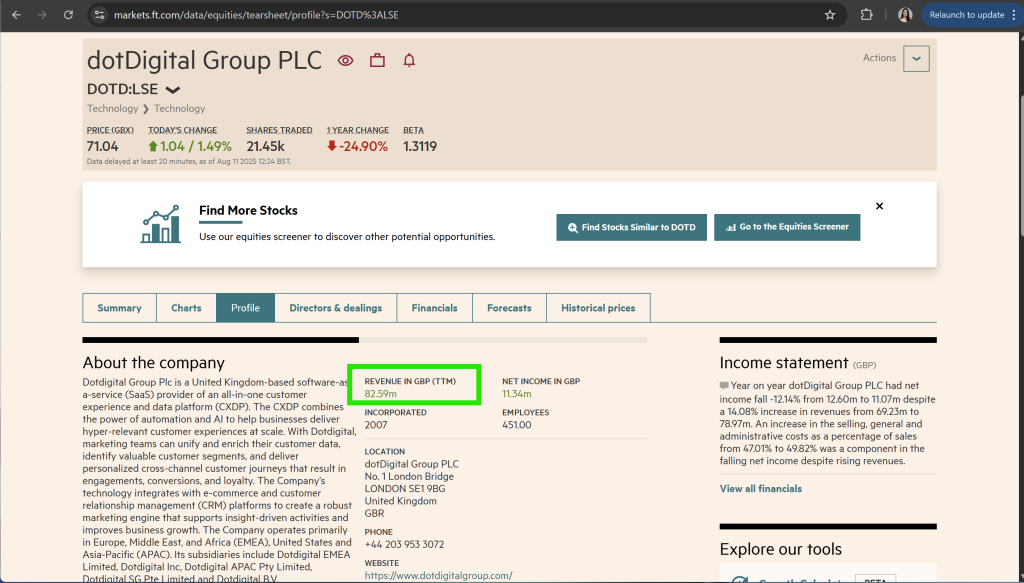
Task: Reload the page with the refresh icon
Action: pyautogui.click(x=68, y=15)
